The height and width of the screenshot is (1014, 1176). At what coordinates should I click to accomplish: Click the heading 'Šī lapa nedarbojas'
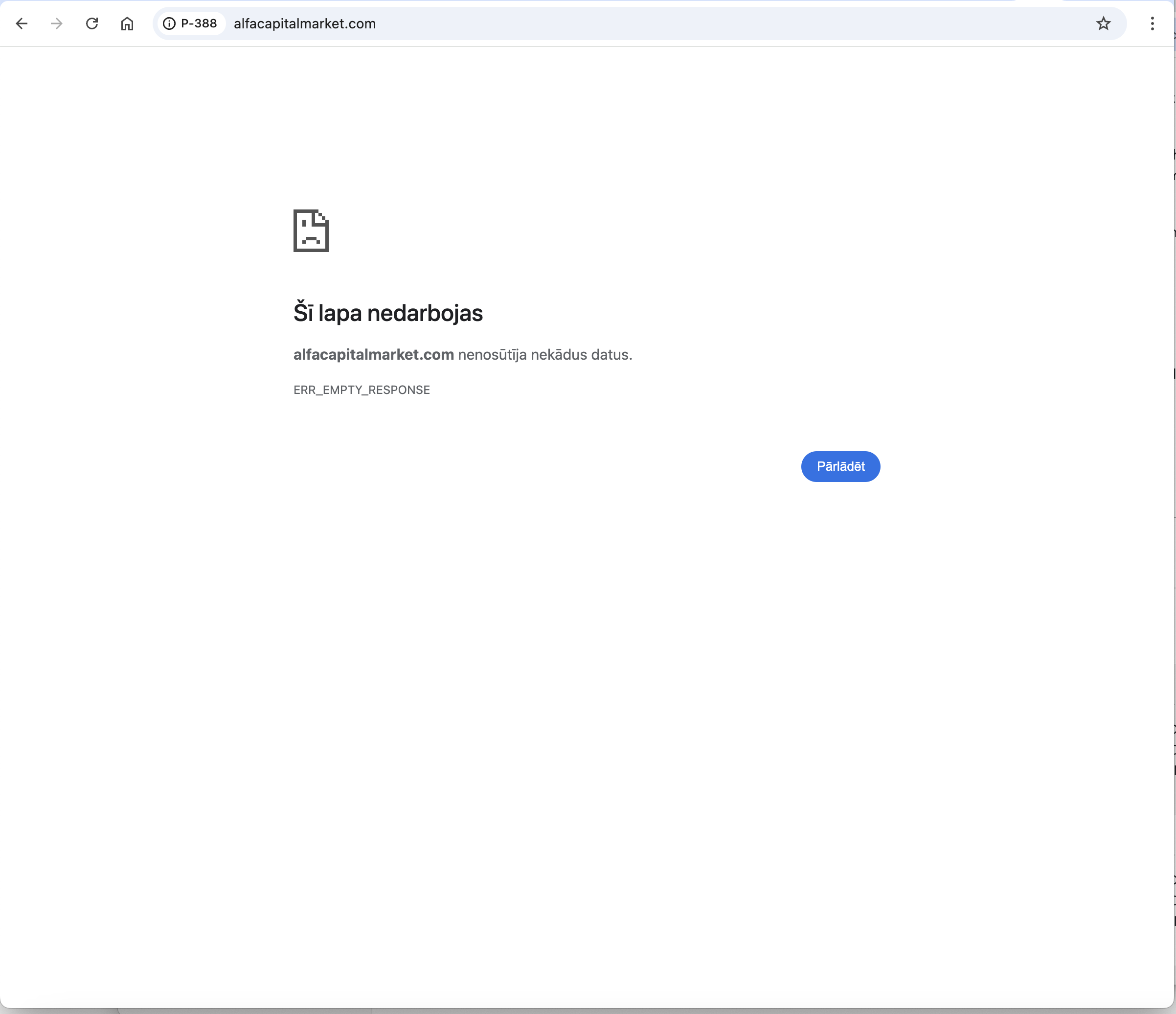pyautogui.click(x=387, y=313)
